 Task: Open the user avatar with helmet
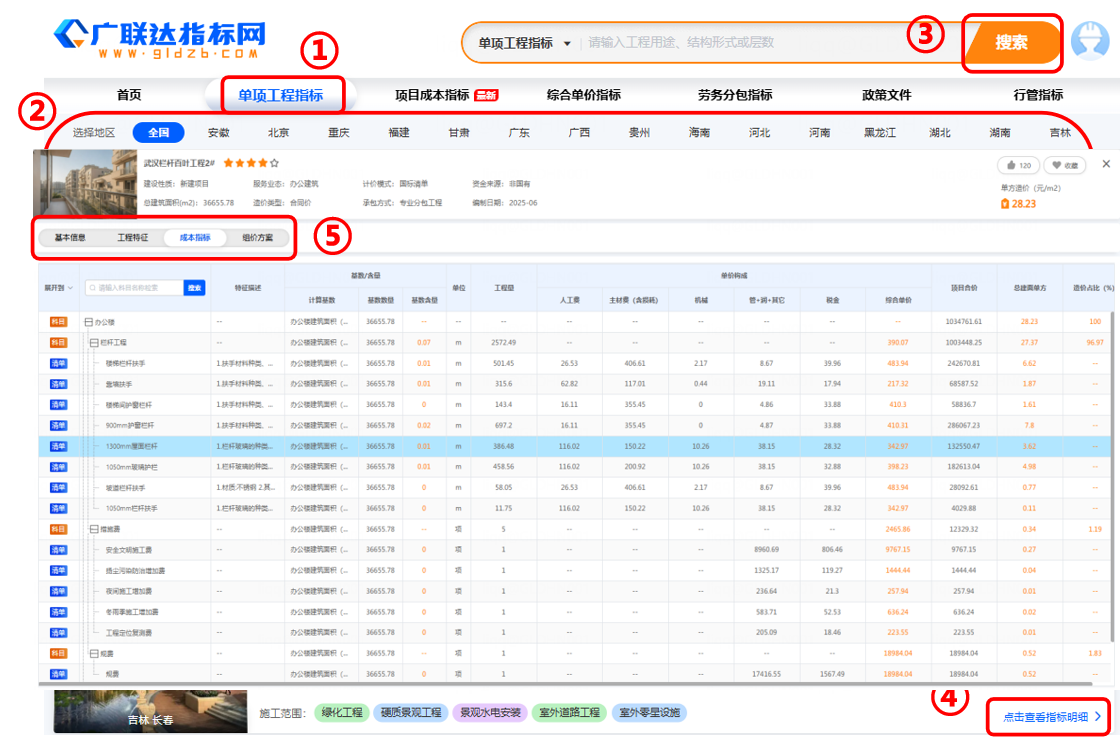pos(1090,42)
